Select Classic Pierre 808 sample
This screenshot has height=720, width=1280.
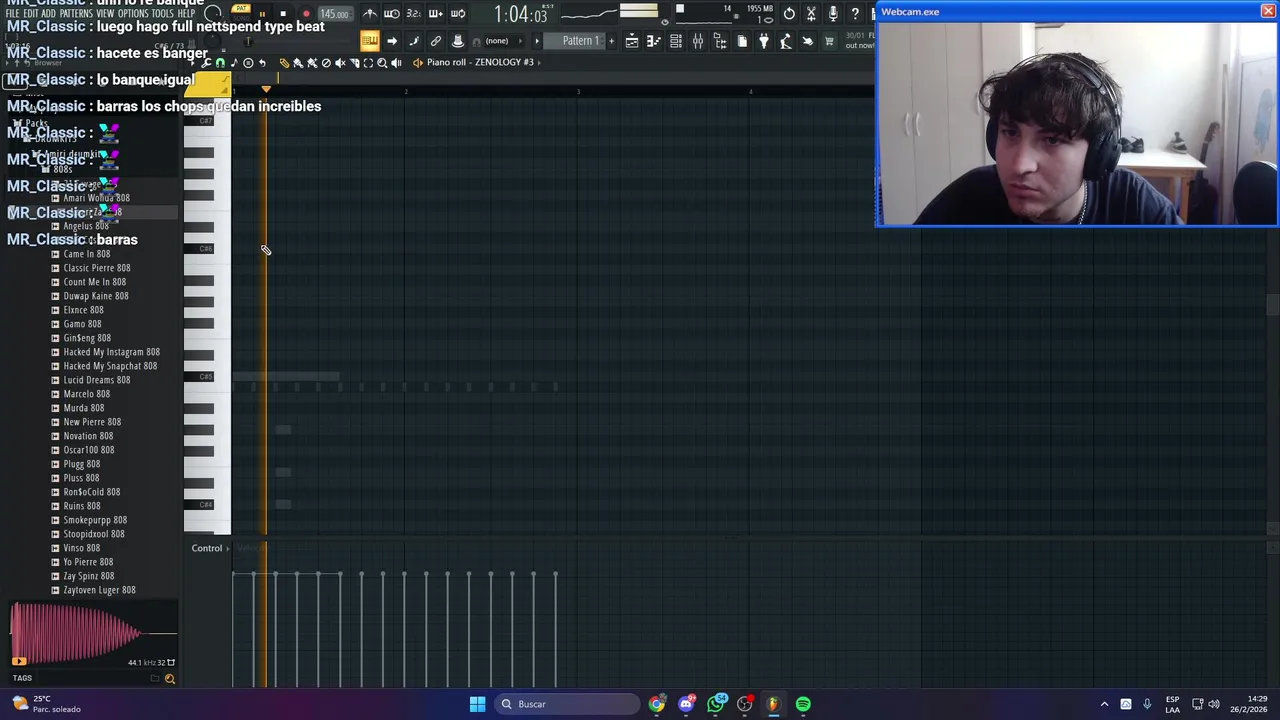click(97, 268)
